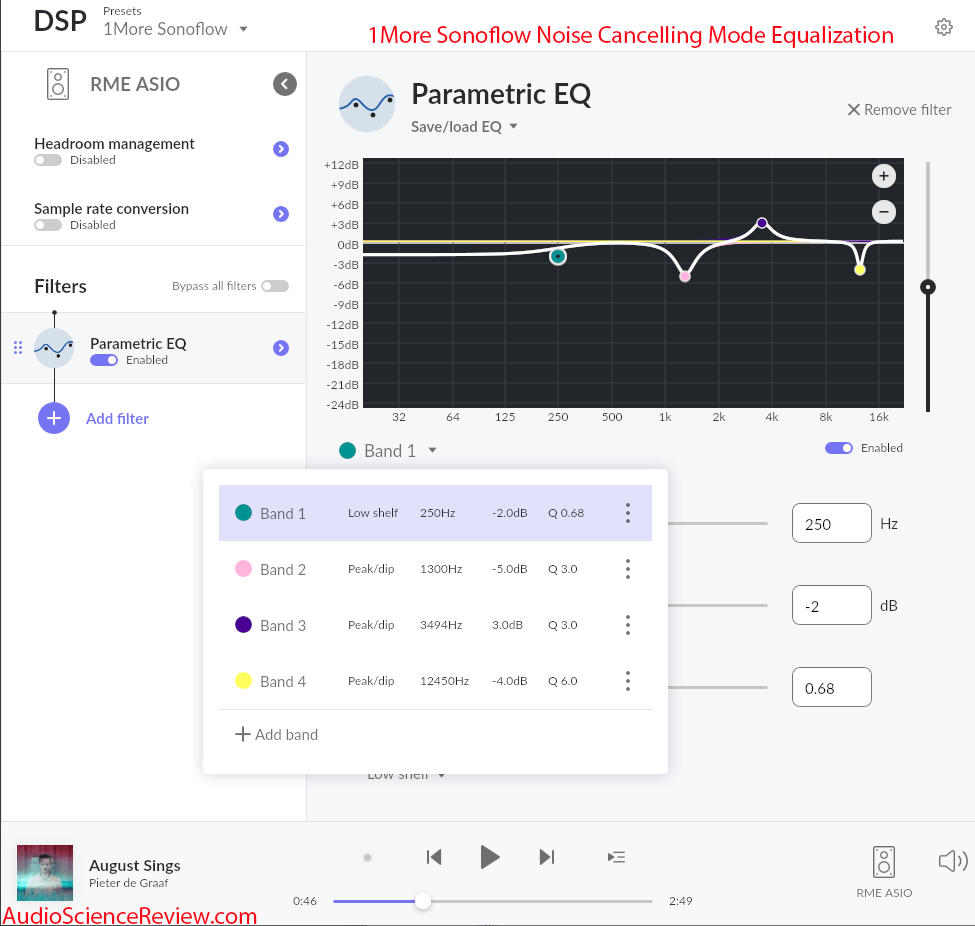
Task: Click the small dot left of previous track
Action: pos(367,858)
